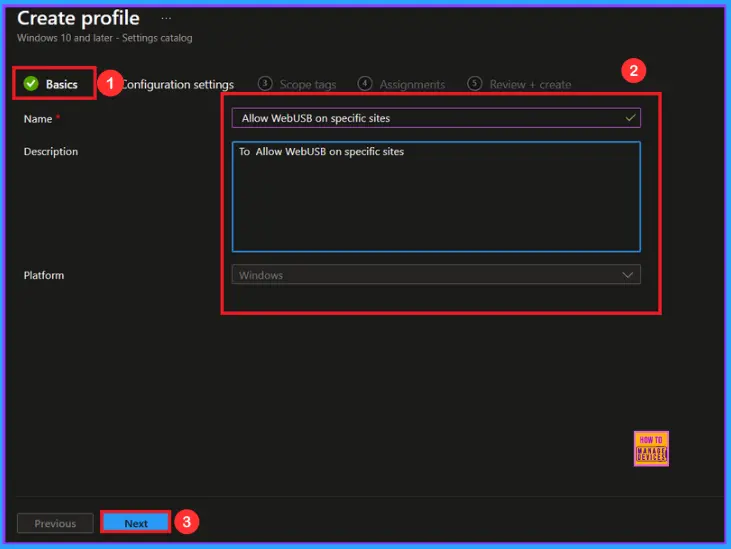Open the Review + create step

click(530, 84)
